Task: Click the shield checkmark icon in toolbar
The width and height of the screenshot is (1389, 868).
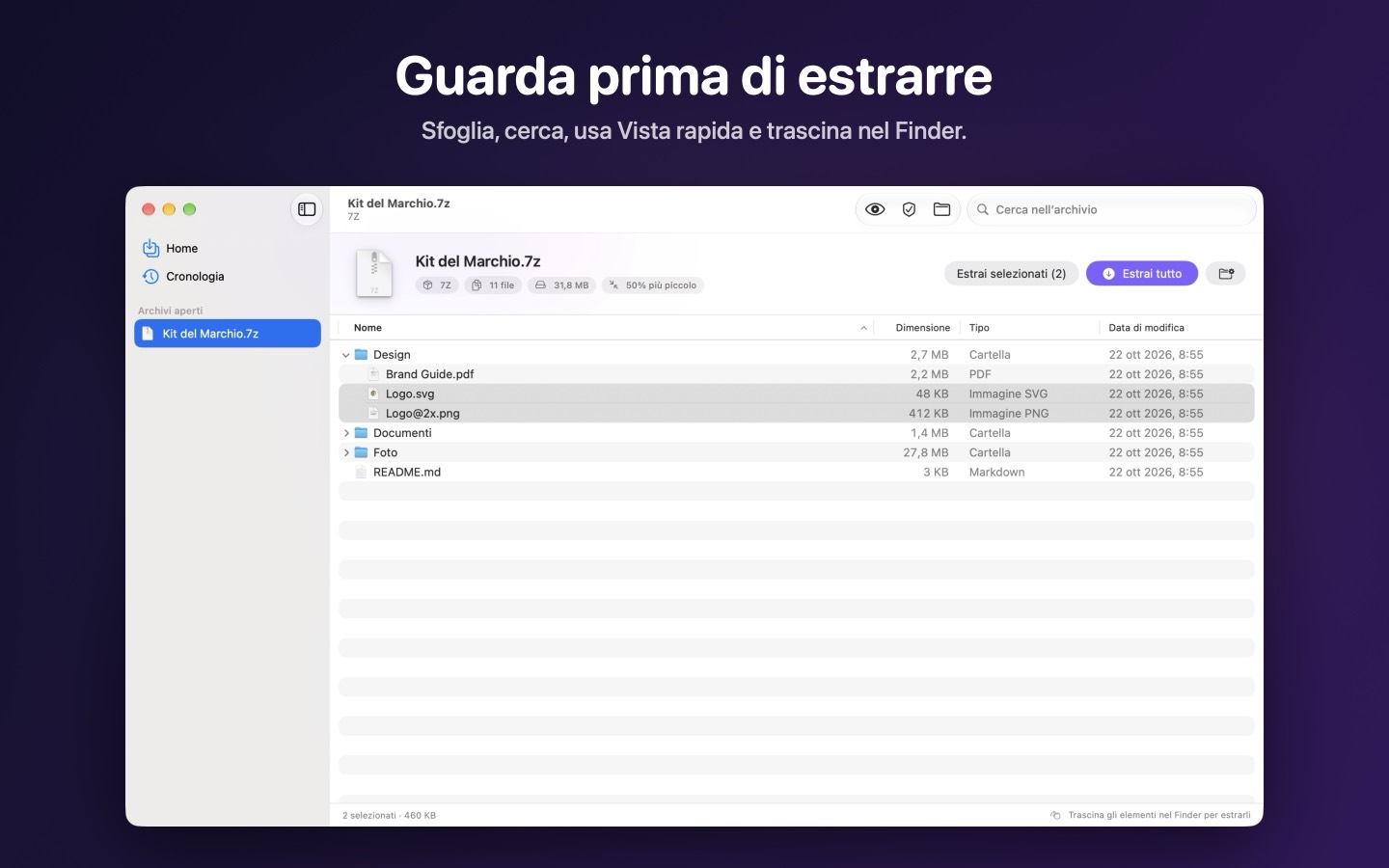Action: click(909, 209)
